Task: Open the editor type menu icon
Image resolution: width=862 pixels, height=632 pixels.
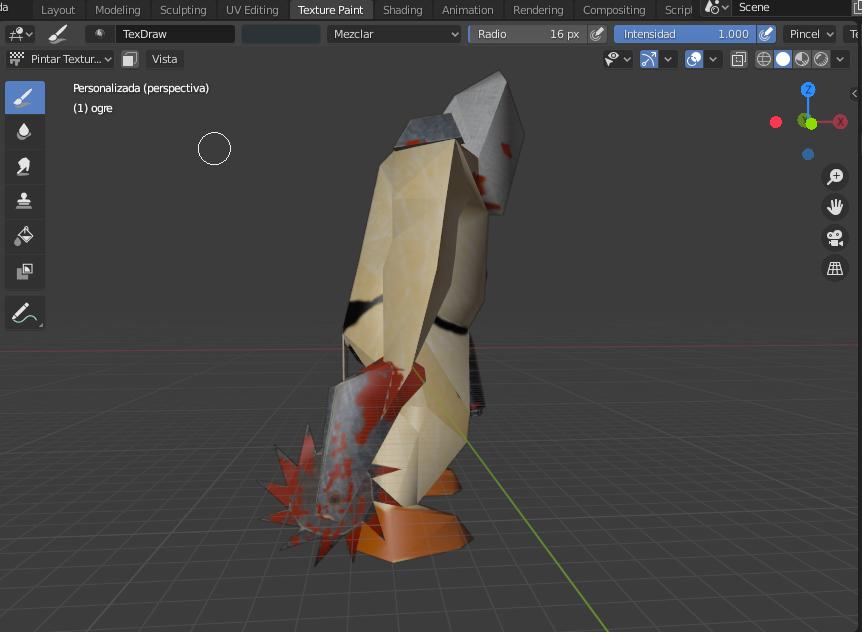Action: click(x=20, y=34)
